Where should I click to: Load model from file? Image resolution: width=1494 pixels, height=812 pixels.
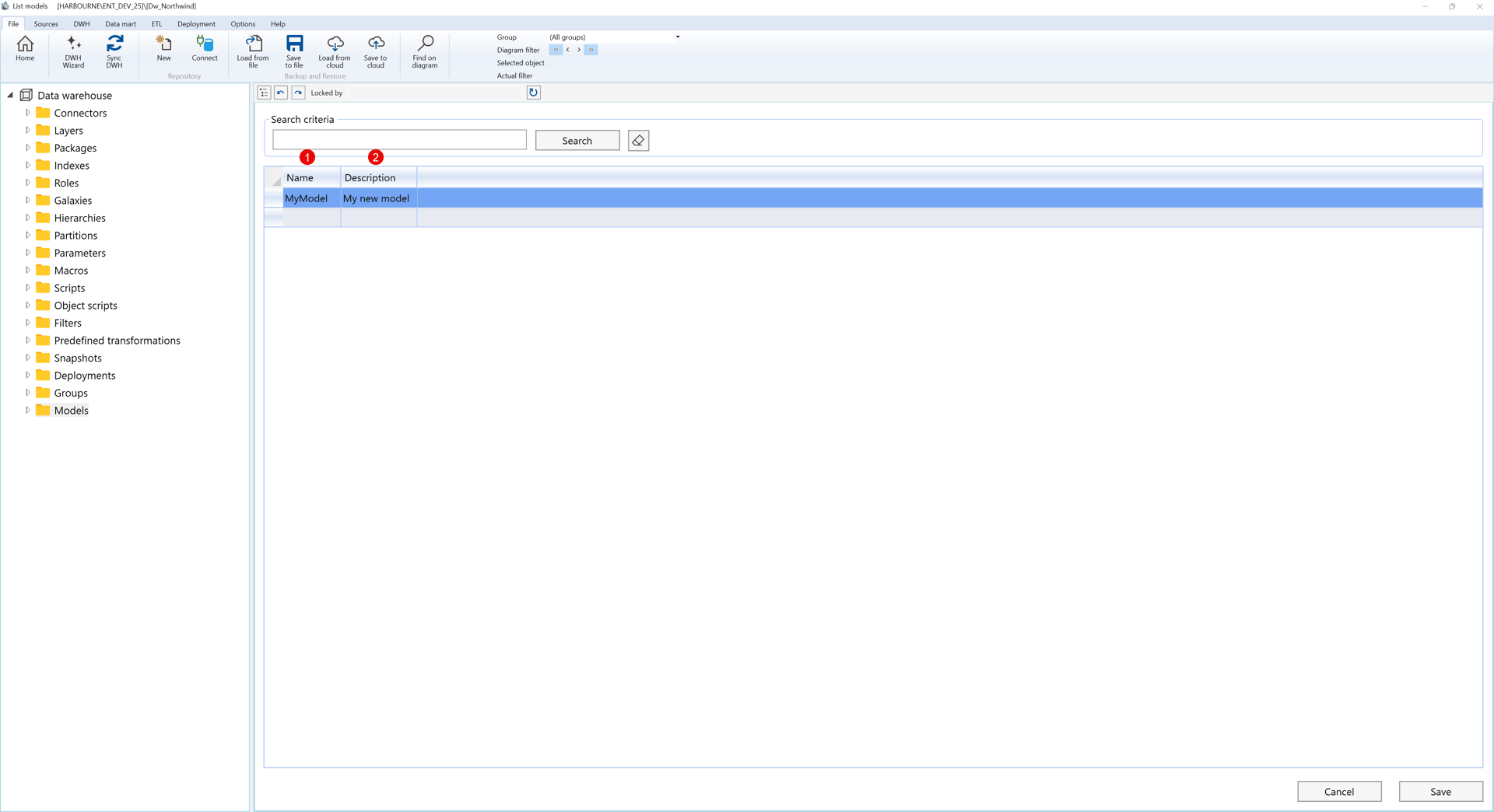252,51
